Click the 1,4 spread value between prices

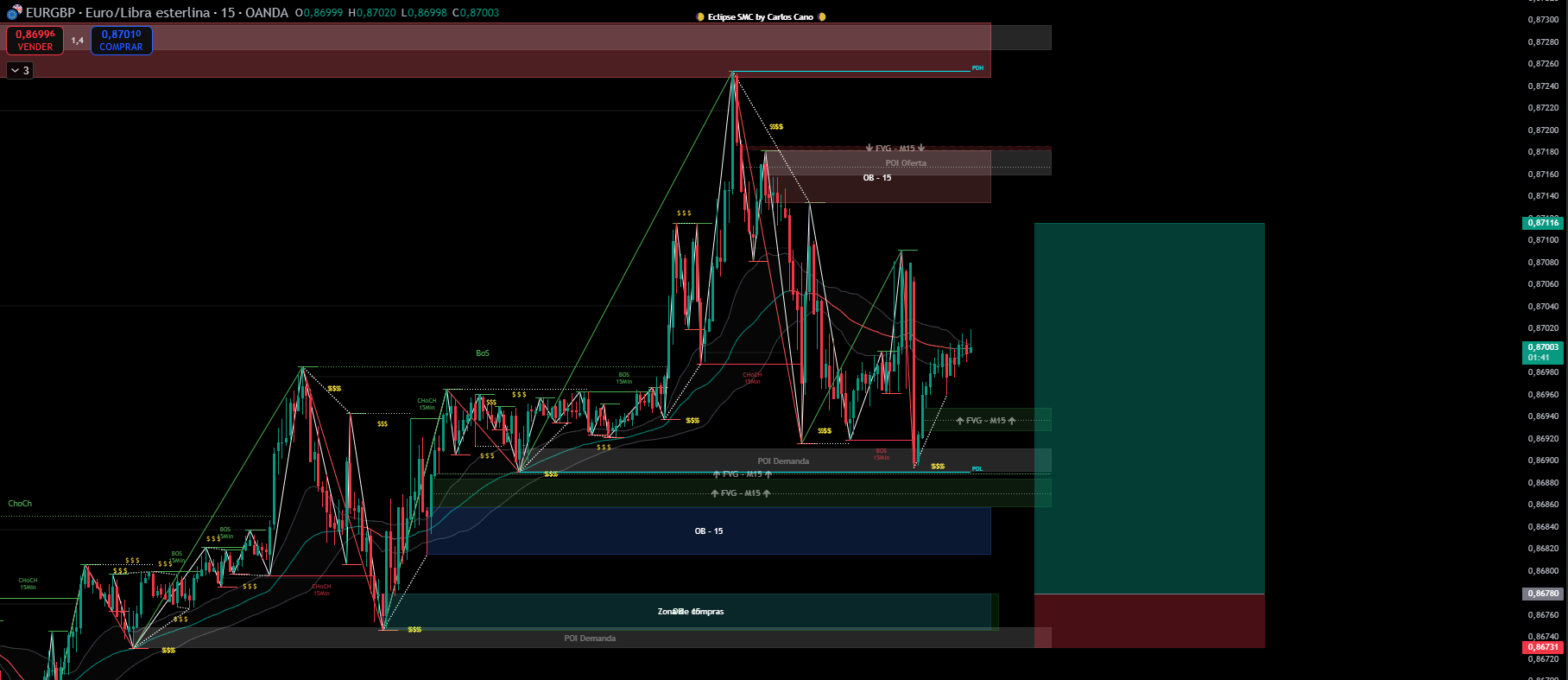point(78,41)
